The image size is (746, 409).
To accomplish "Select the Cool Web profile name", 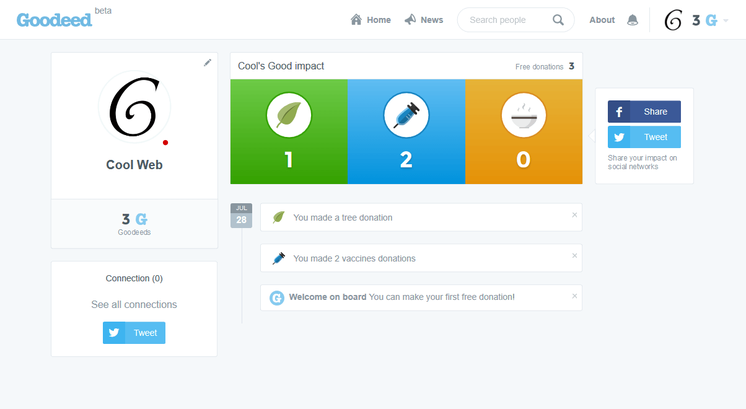I will coord(134,165).
